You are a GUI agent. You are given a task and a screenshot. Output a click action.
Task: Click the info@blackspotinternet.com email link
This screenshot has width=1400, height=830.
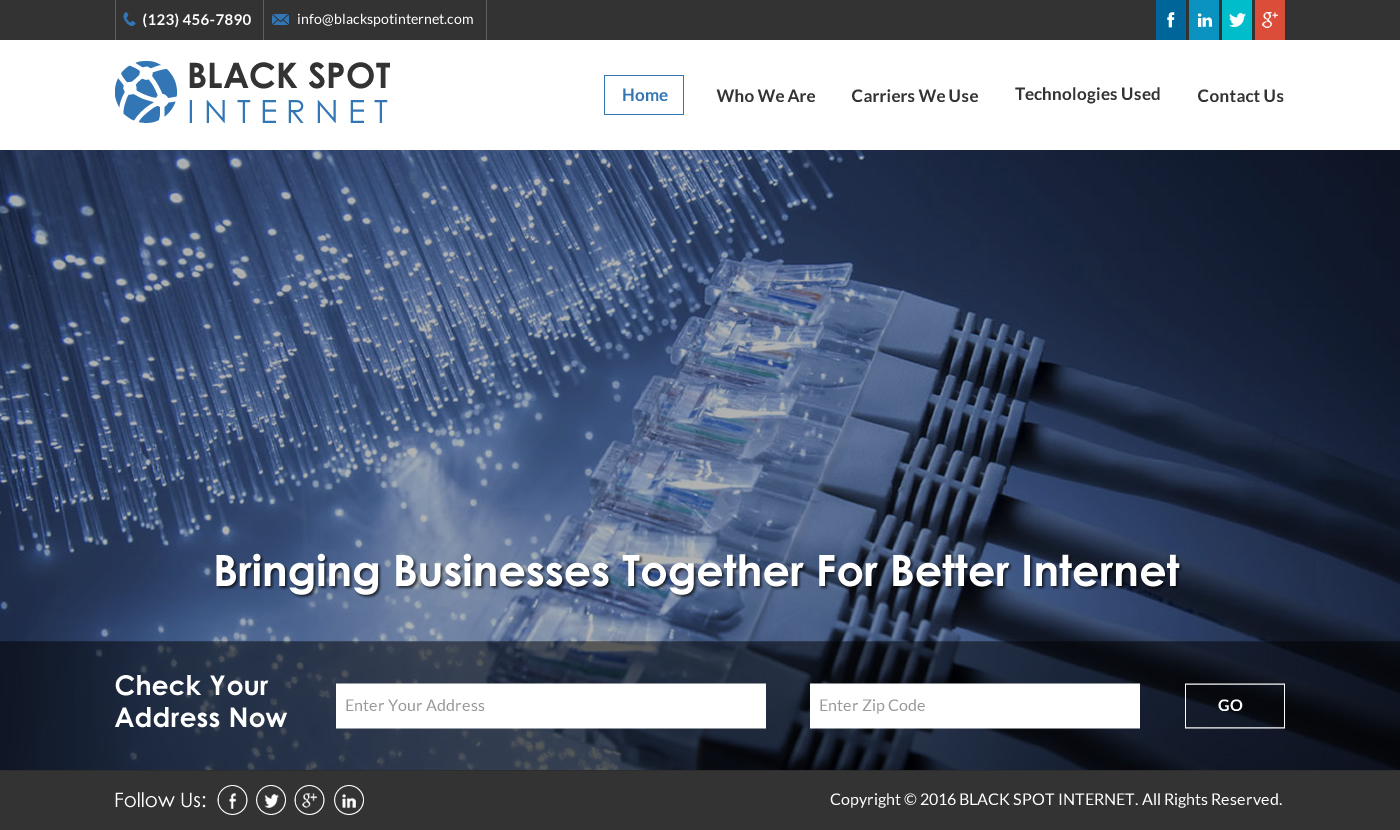click(x=385, y=19)
